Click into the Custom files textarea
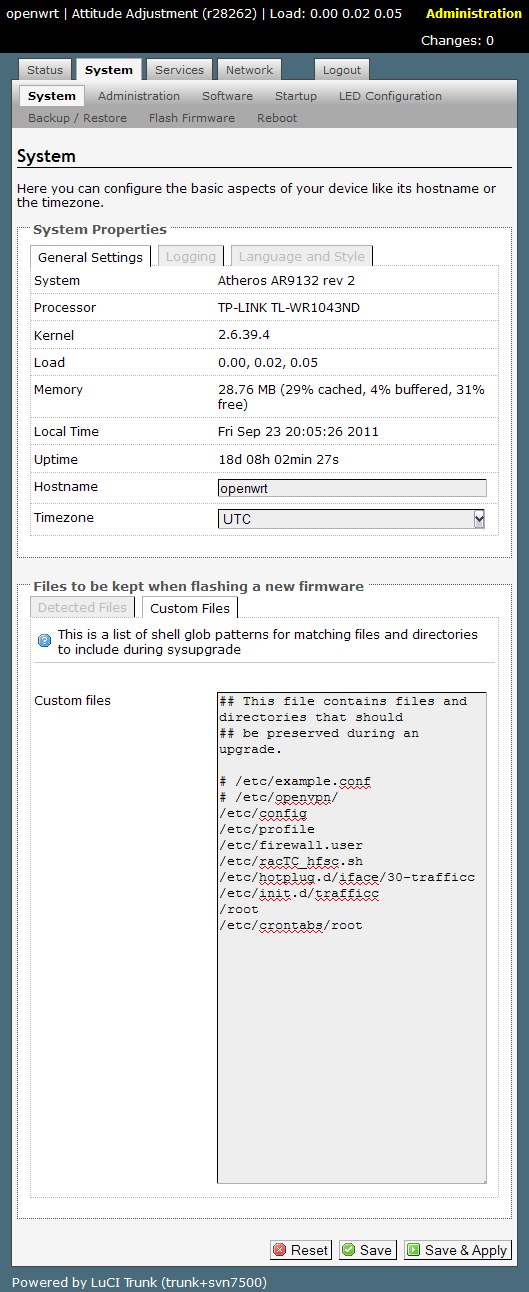Image resolution: width=529 pixels, height=1292 pixels. (x=352, y=938)
